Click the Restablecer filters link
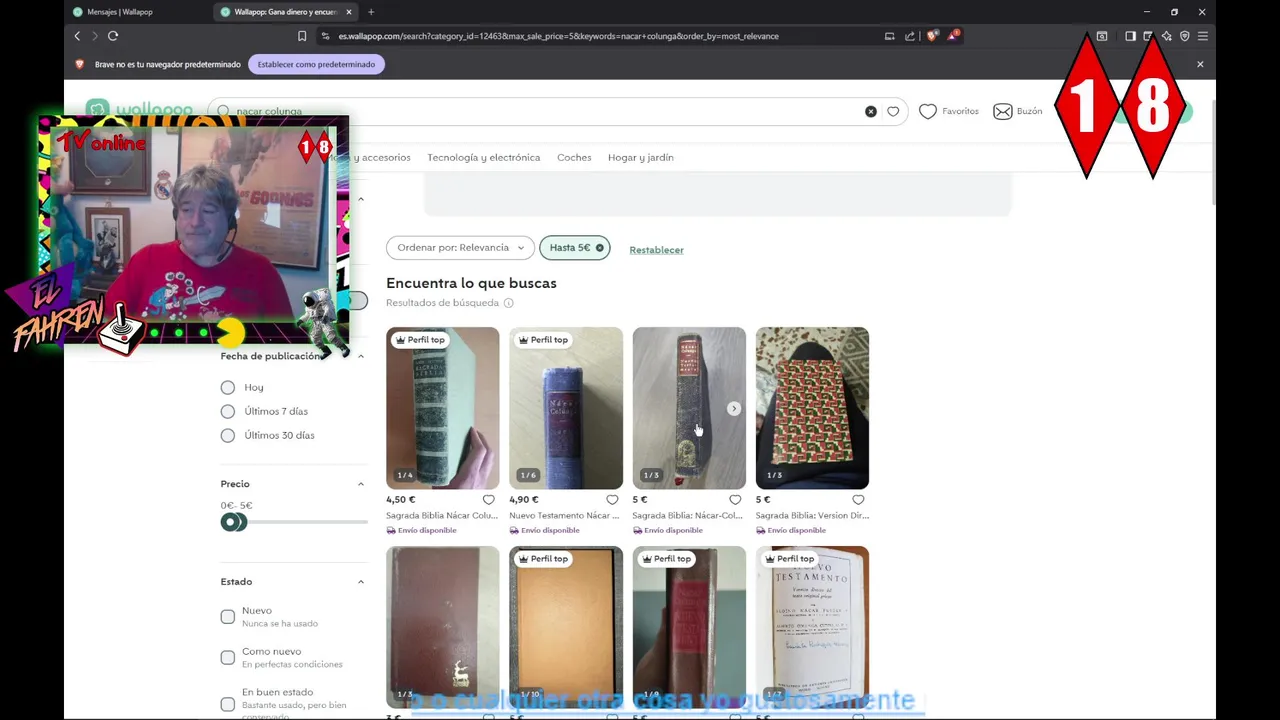The image size is (1280, 720). click(656, 250)
